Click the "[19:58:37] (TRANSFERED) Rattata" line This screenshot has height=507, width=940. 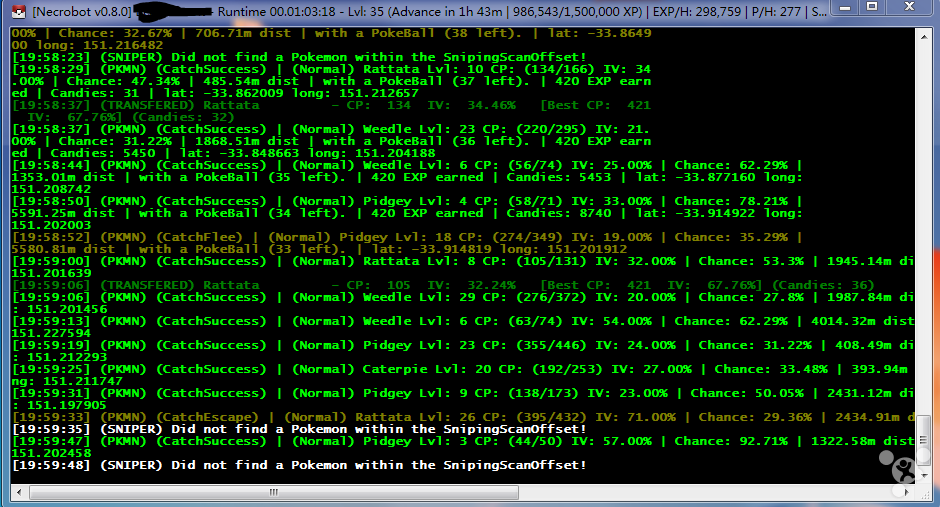tap(331, 105)
